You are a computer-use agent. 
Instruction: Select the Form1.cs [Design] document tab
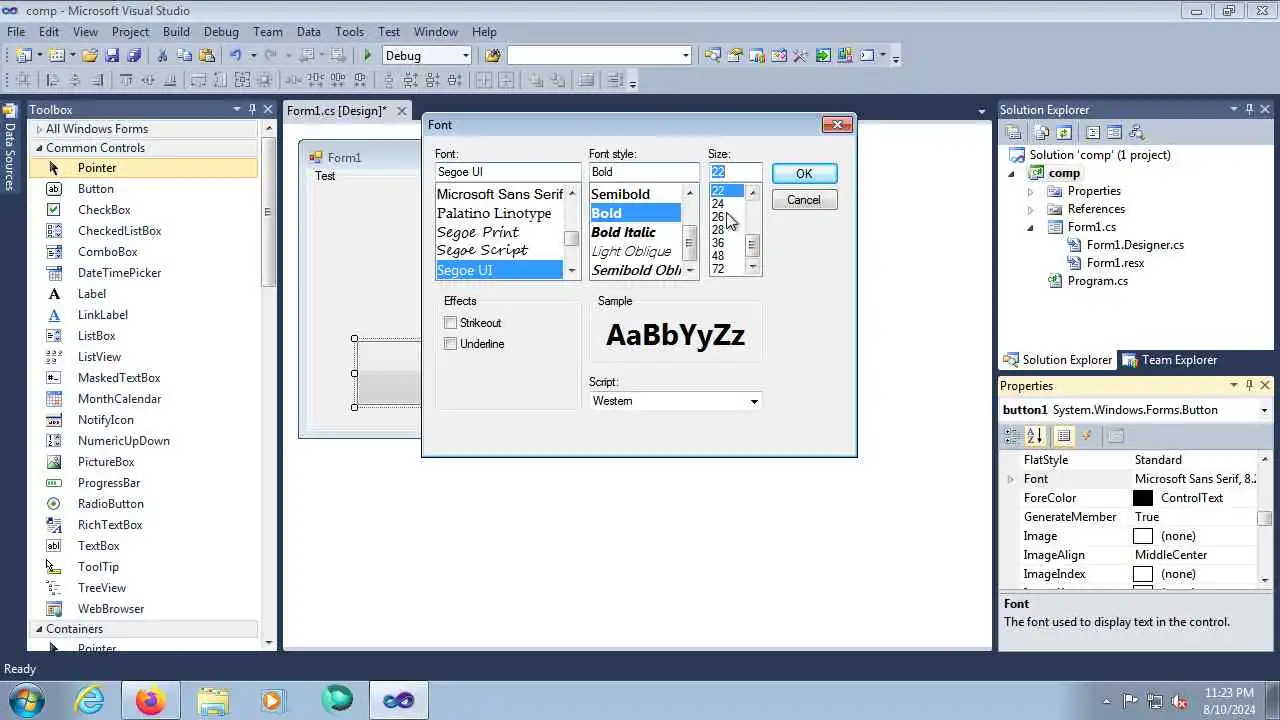(337, 111)
